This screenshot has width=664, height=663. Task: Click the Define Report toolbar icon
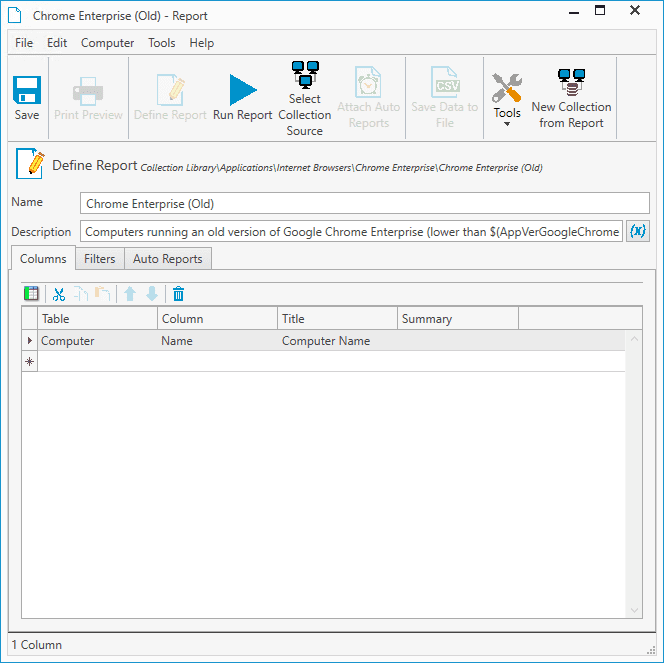point(170,98)
